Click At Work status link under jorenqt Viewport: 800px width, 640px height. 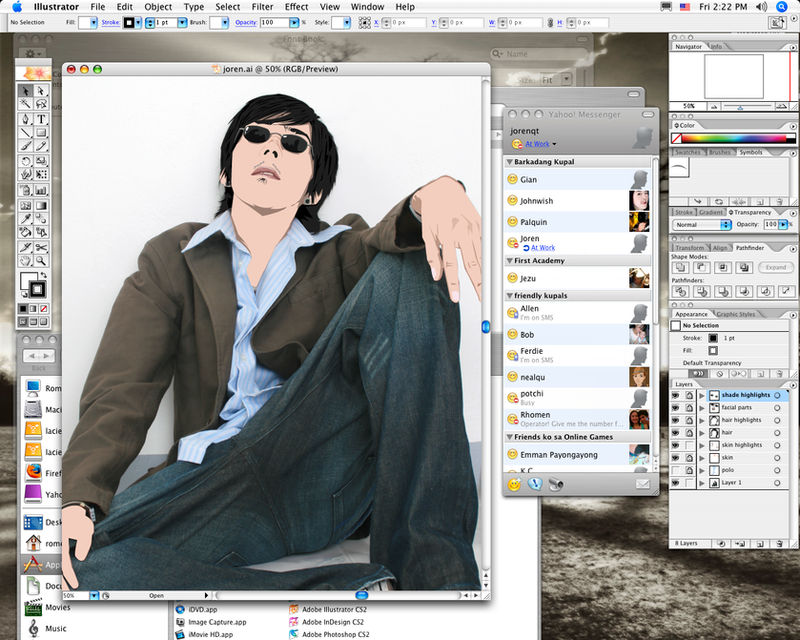coord(537,144)
